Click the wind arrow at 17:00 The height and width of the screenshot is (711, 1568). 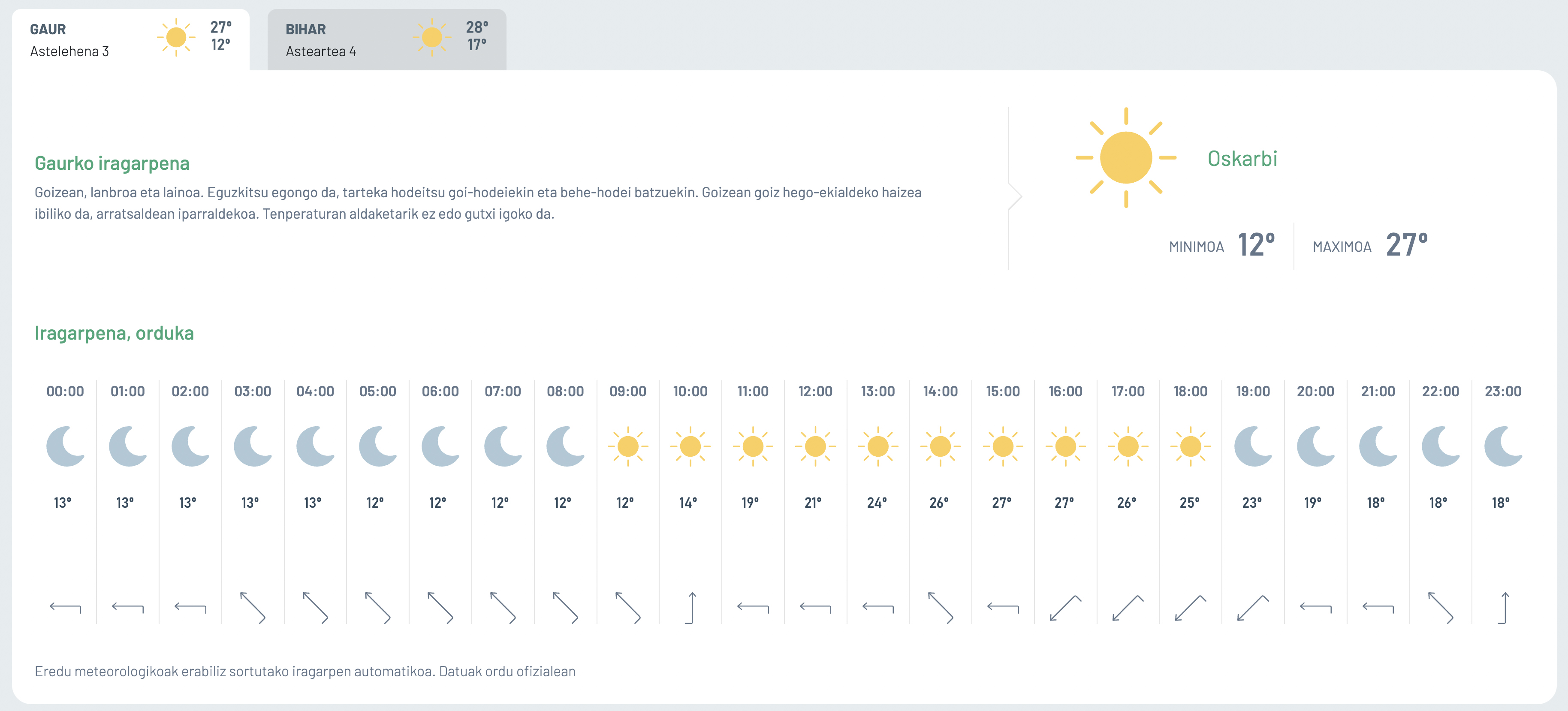[1128, 608]
